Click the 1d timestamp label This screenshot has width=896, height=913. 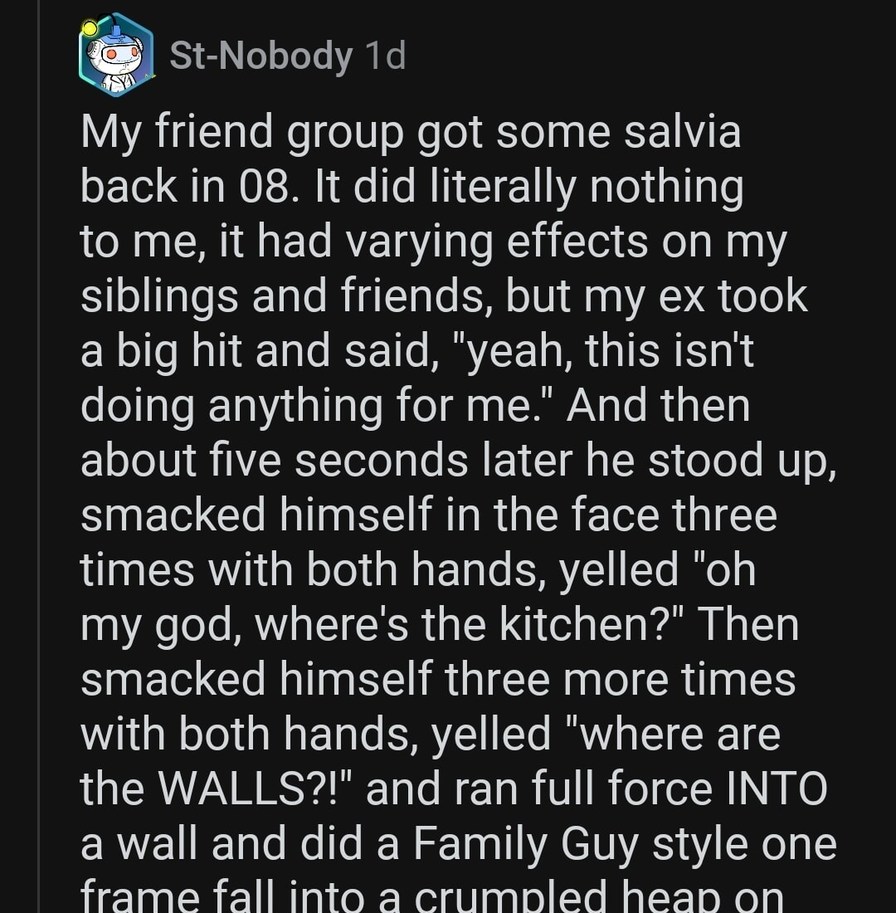[384, 55]
